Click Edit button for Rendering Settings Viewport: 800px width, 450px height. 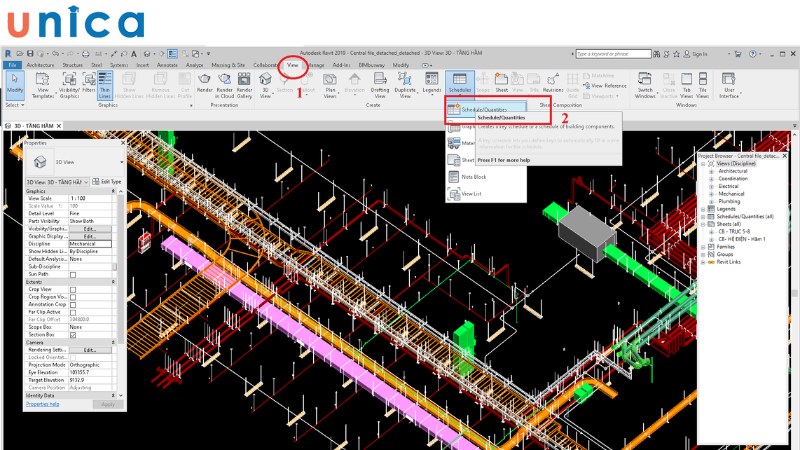tap(90, 350)
